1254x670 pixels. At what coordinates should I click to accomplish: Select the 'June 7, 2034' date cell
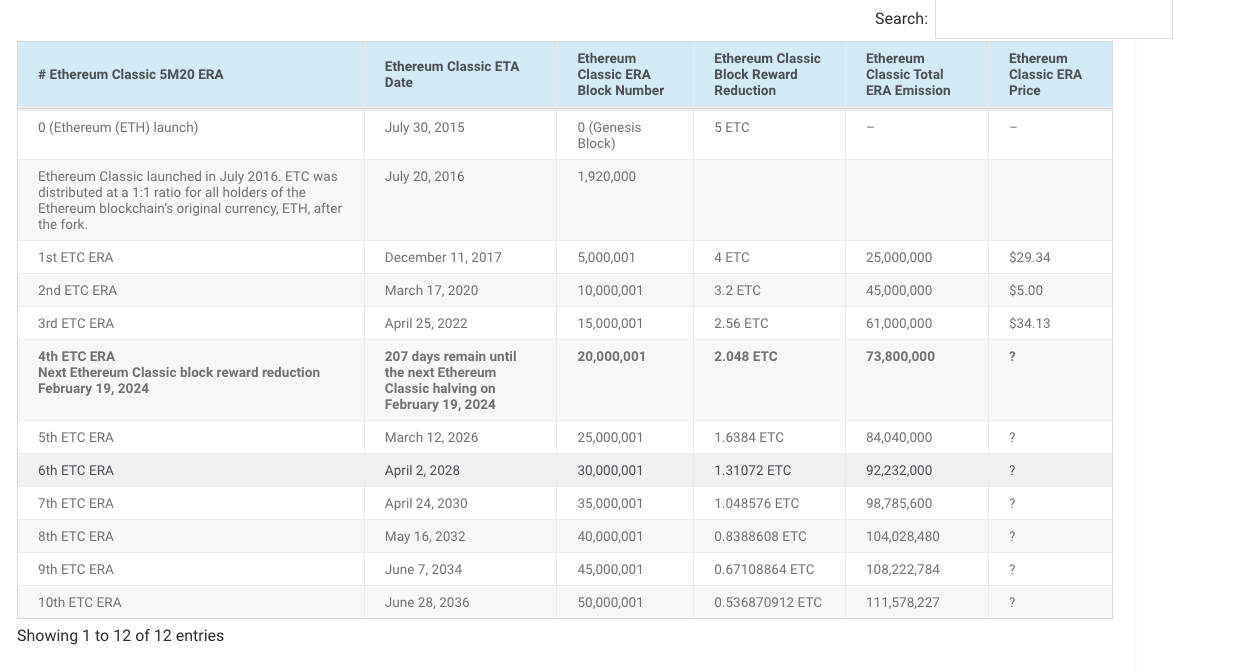460,569
